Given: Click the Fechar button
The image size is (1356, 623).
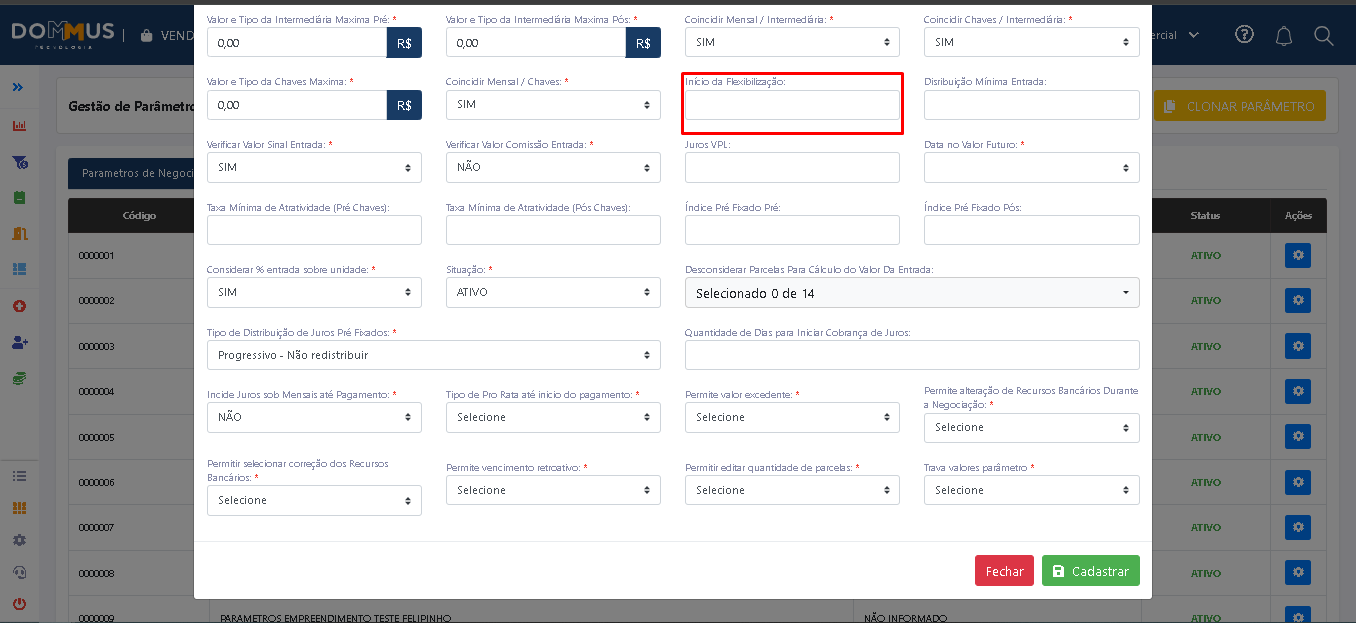Looking at the screenshot, I should [1004, 571].
